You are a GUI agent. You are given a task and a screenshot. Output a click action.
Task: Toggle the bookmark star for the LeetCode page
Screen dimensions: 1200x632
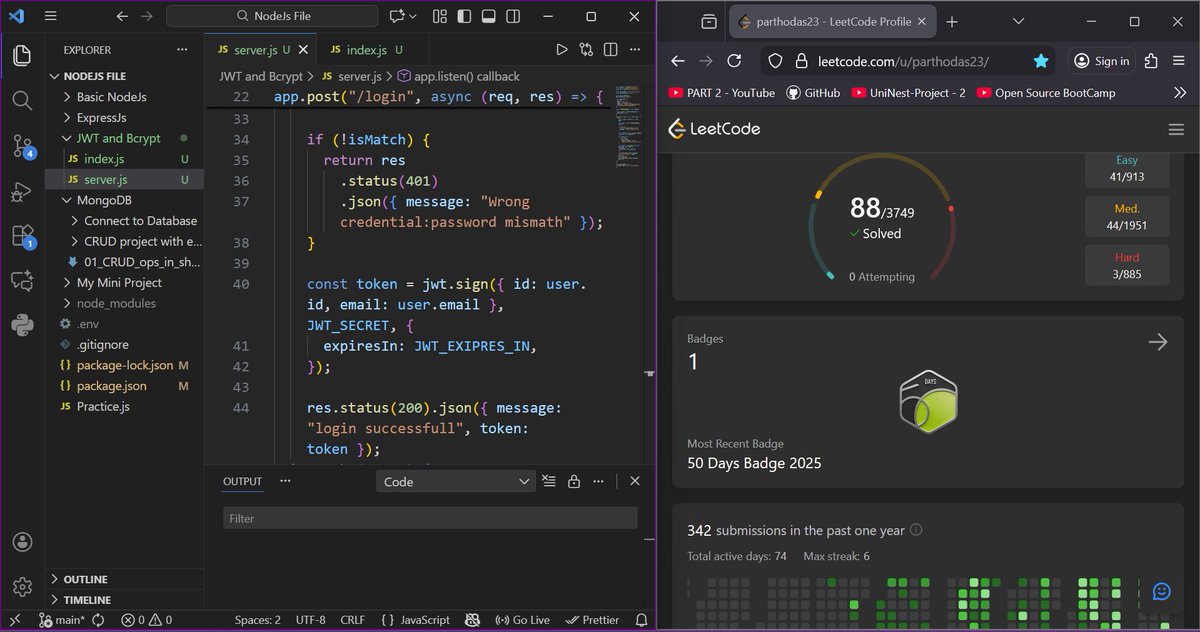click(1041, 60)
